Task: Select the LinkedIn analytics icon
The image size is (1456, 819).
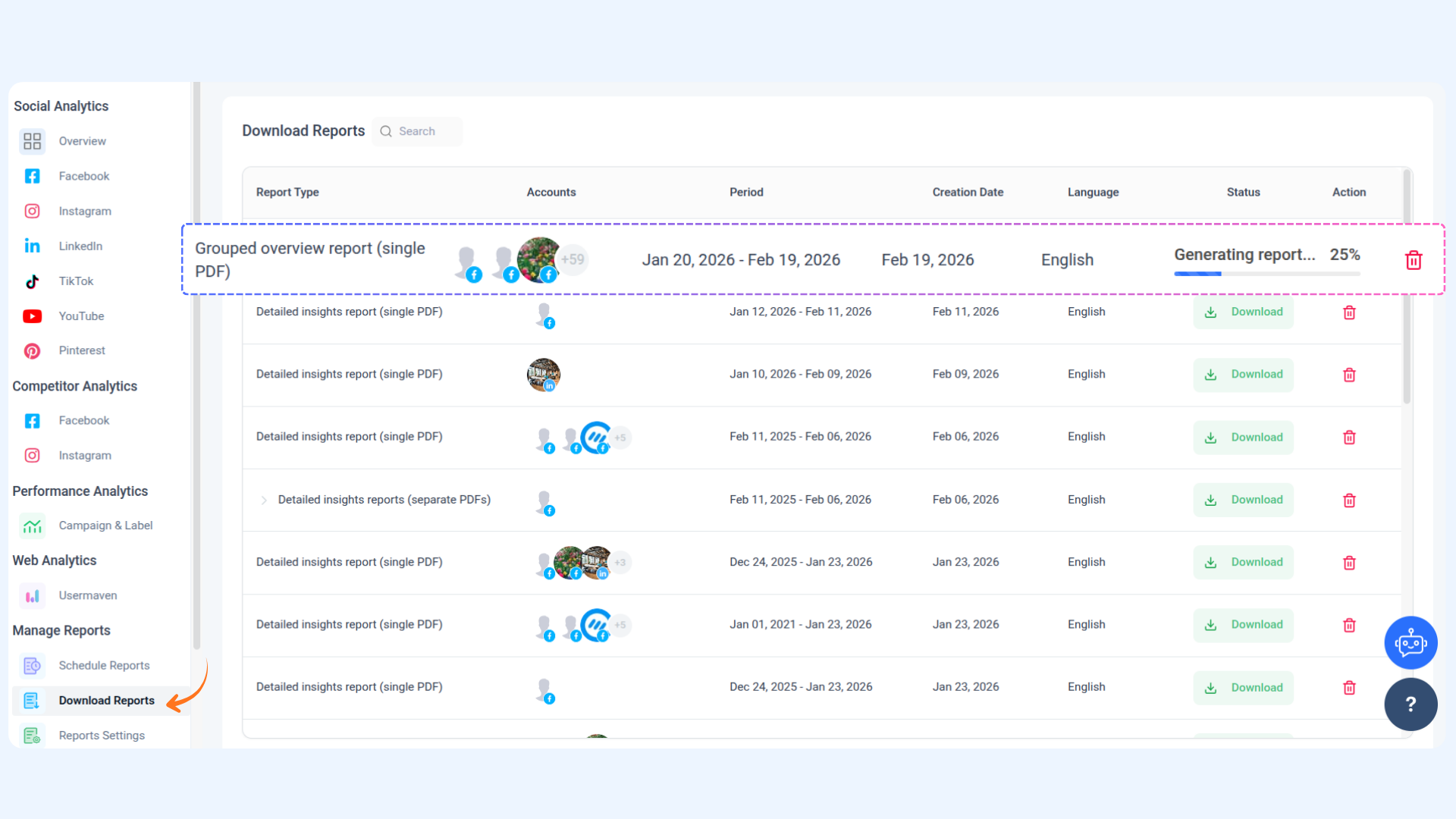Action: [x=32, y=246]
